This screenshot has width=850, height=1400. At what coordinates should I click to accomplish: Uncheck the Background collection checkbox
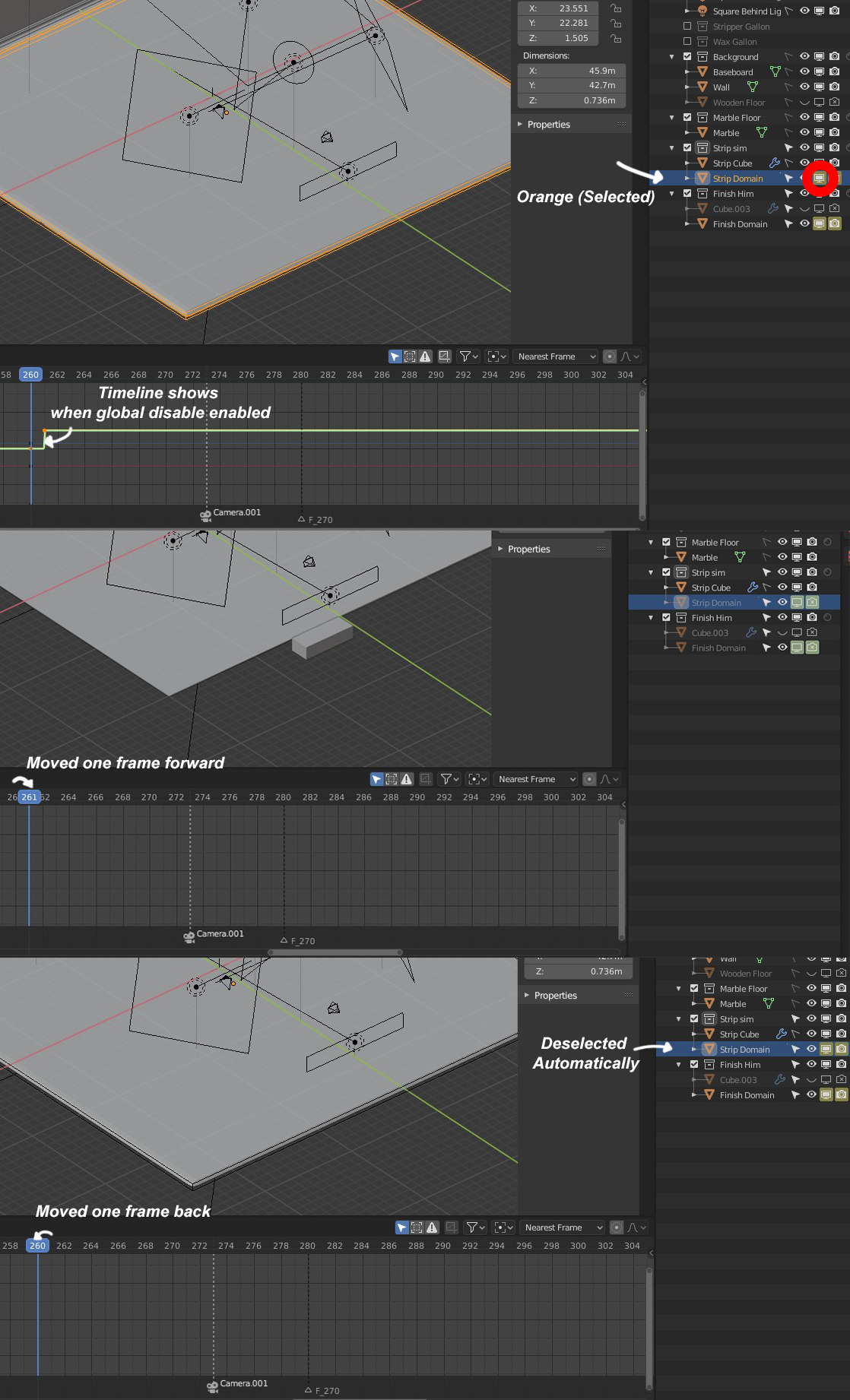pyautogui.click(x=687, y=57)
